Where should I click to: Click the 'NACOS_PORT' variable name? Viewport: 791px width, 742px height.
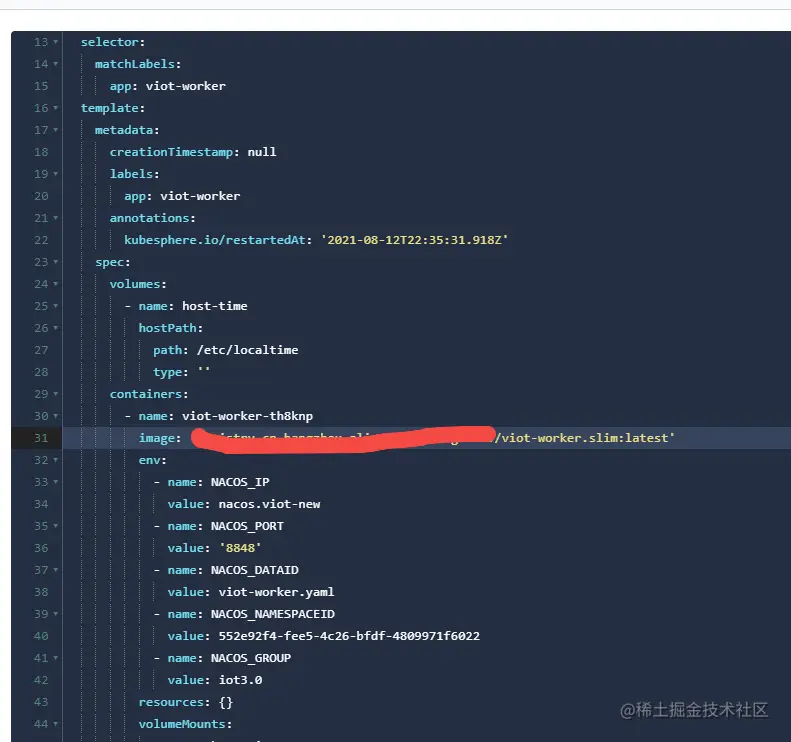click(x=247, y=526)
